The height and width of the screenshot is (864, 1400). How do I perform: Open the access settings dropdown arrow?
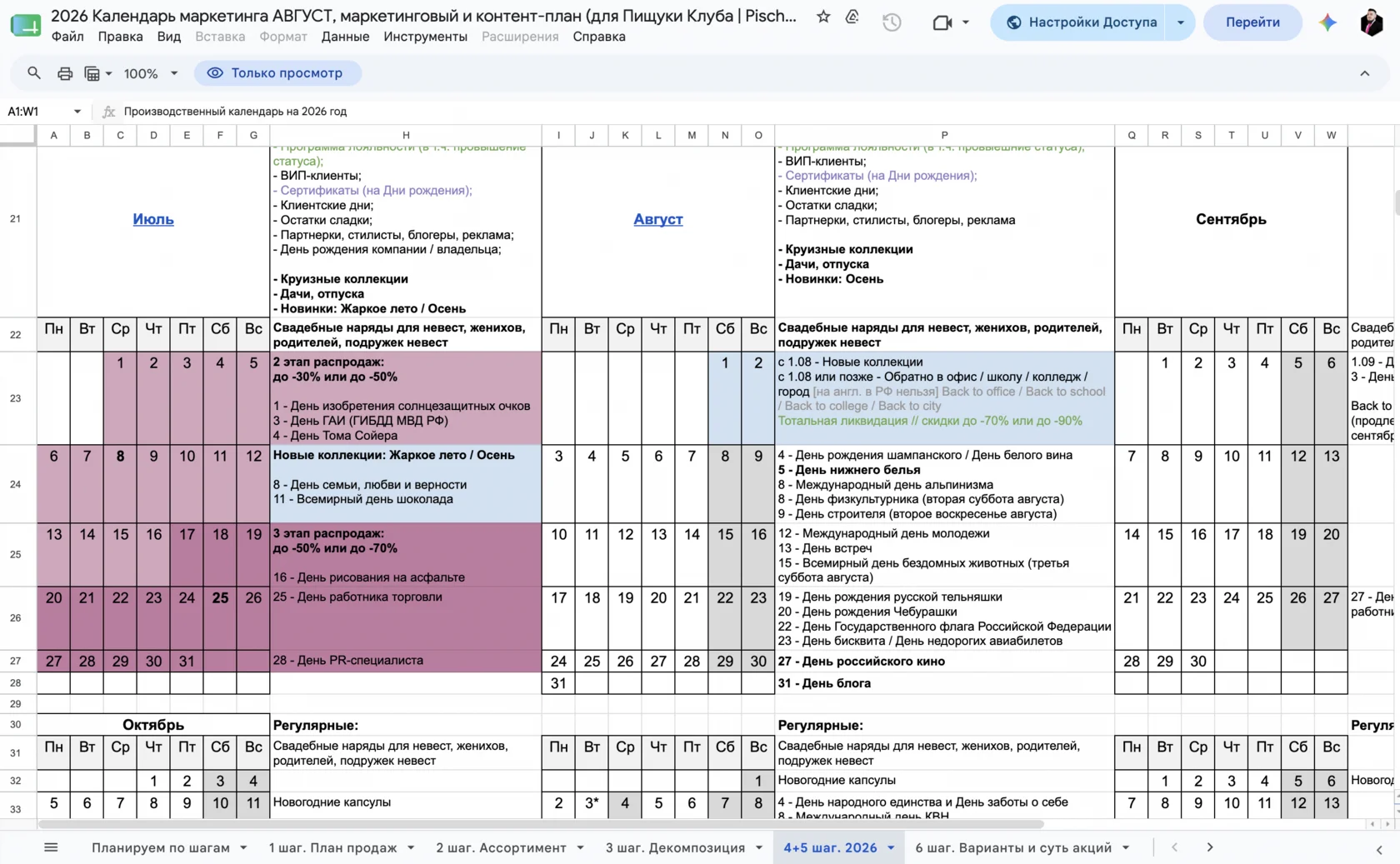(x=1181, y=22)
